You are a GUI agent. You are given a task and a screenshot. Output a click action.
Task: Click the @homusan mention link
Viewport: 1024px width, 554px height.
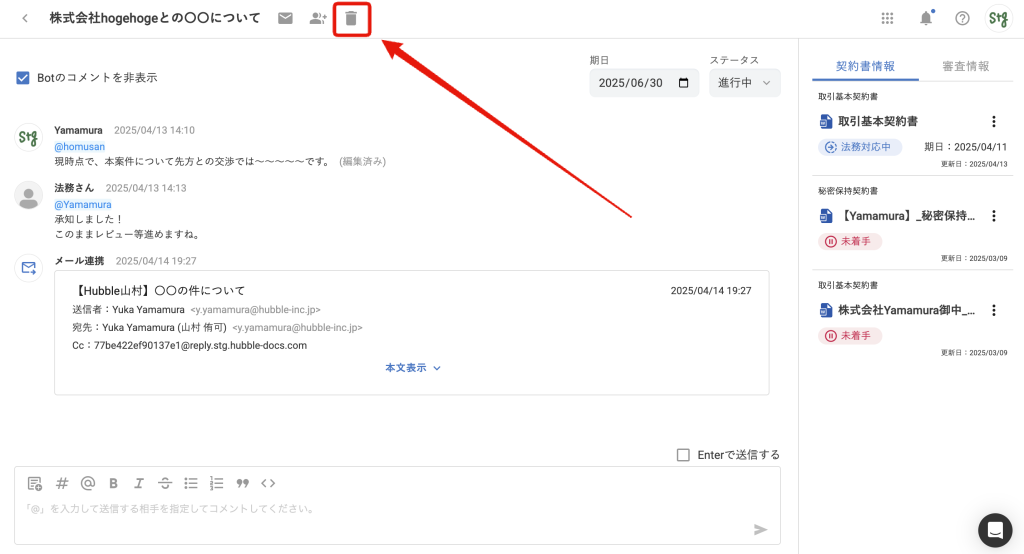(80, 147)
